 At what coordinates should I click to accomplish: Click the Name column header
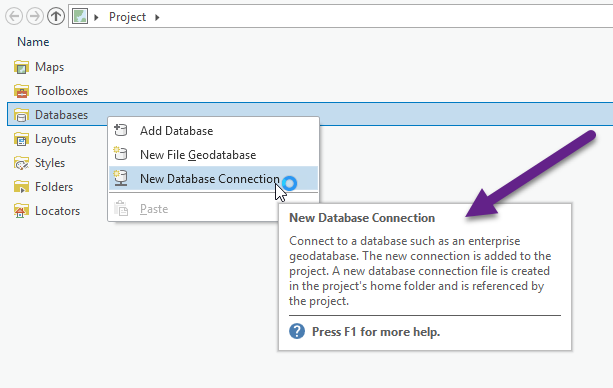[x=33, y=42]
